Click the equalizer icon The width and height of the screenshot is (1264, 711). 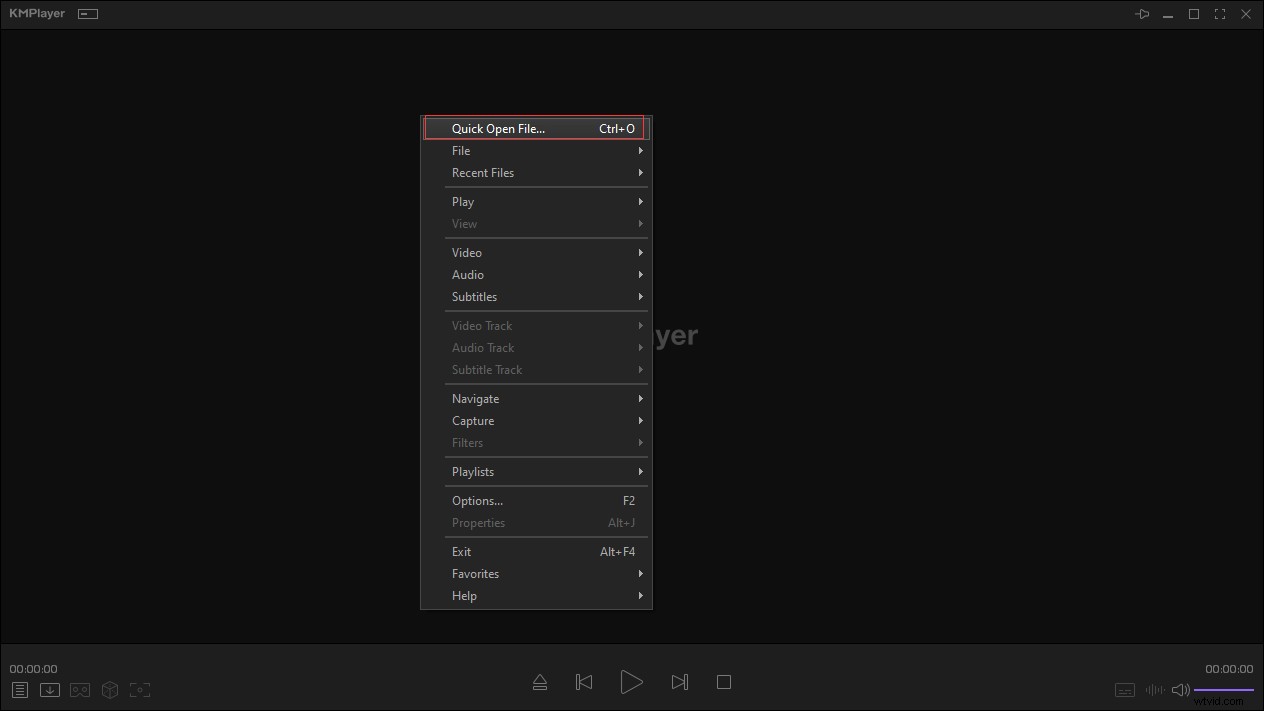point(1155,690)
